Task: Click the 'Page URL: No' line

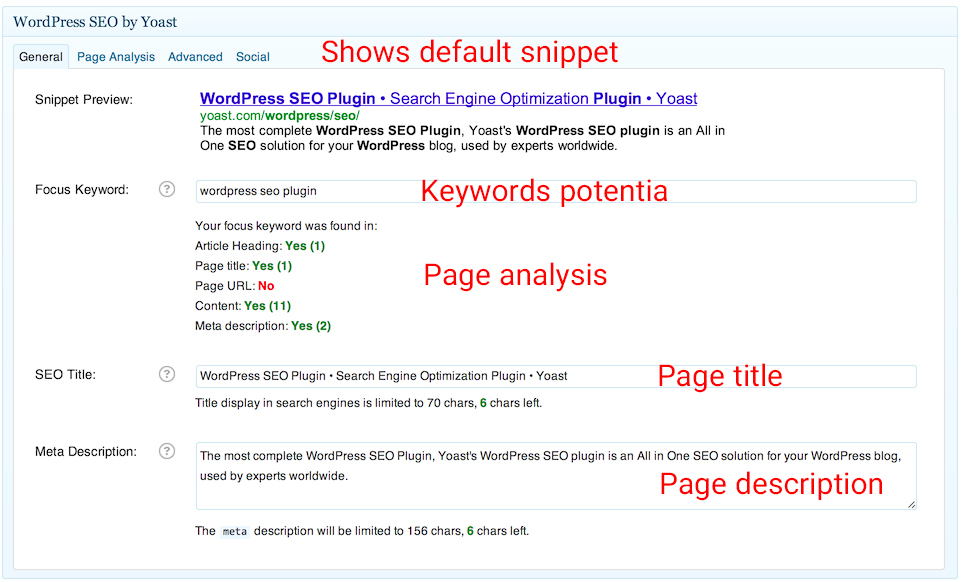Action: pyautogui.click(x=235, y=286)
